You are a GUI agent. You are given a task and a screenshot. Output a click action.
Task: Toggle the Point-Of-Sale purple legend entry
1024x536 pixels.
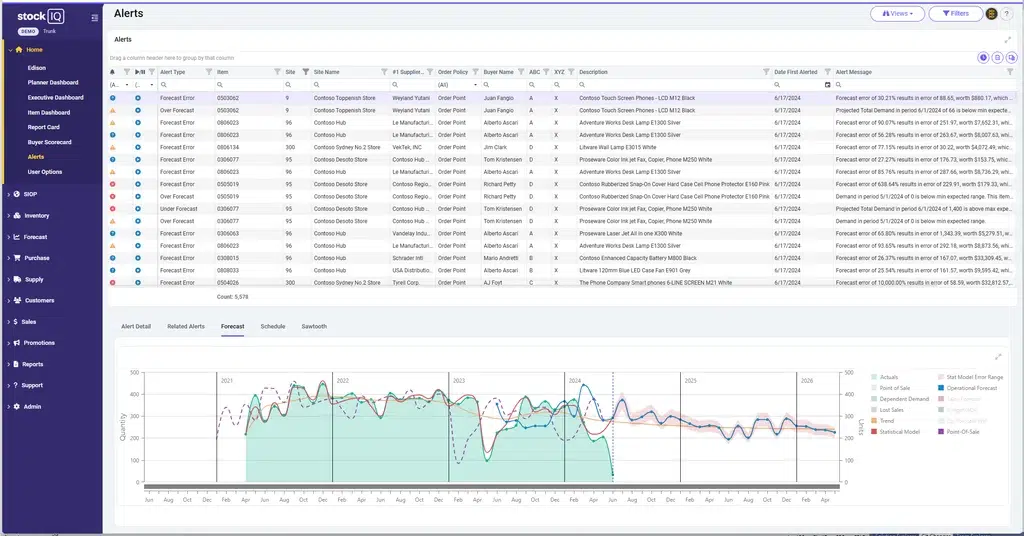(959, 432)
